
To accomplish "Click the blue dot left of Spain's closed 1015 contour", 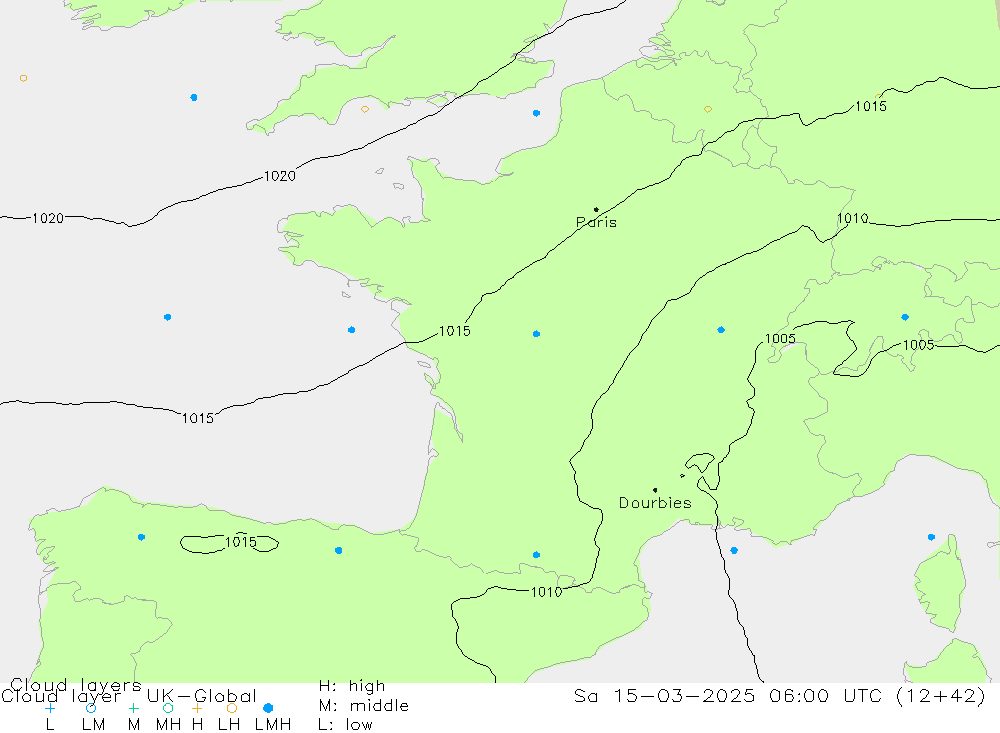I will [x=142, y=537].
